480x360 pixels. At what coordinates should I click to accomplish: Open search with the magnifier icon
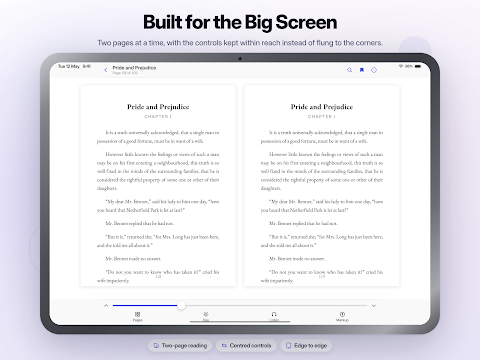[x=349, y=70]
